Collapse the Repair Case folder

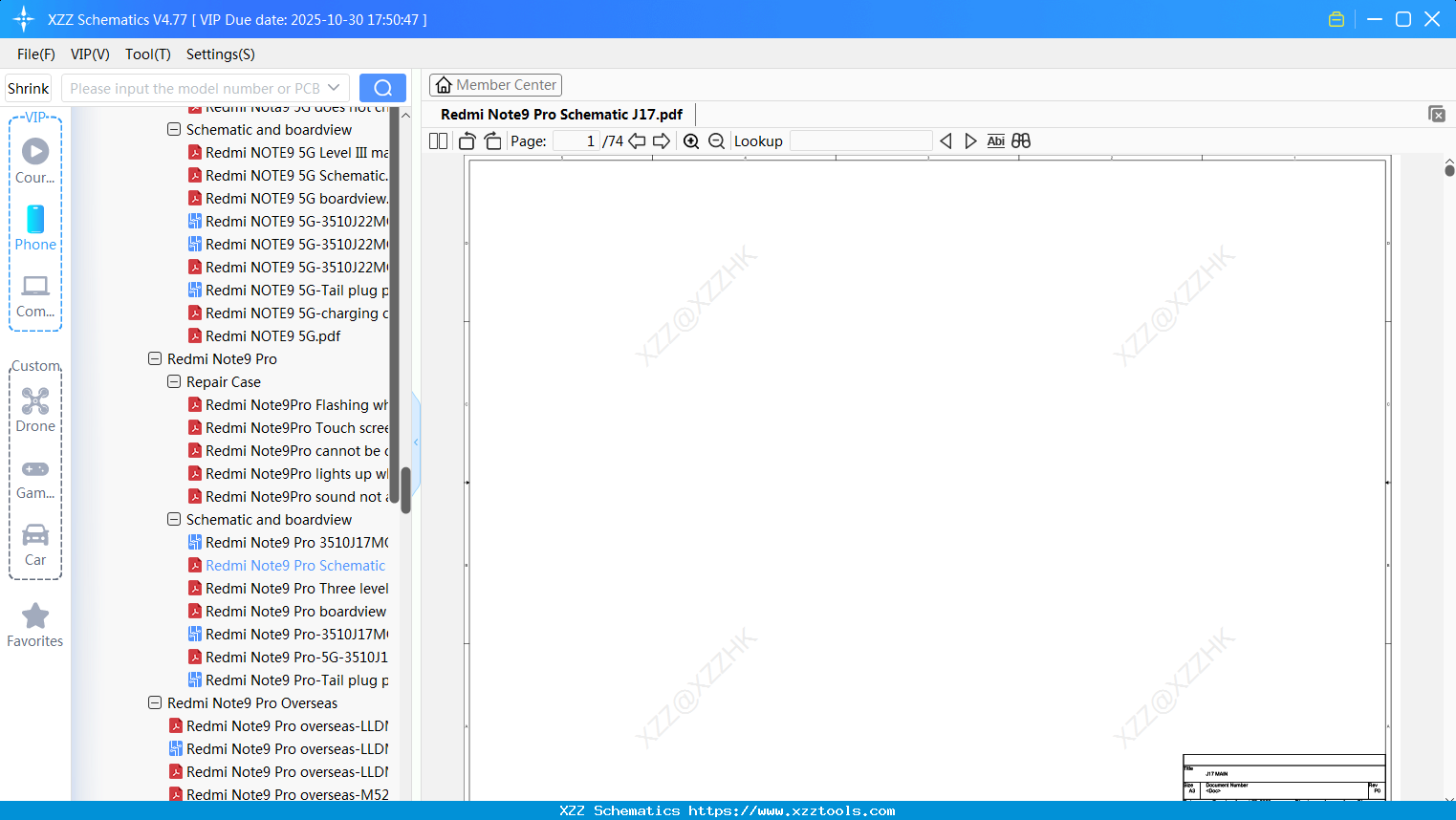pyautogui.click(x=174, y=381)
